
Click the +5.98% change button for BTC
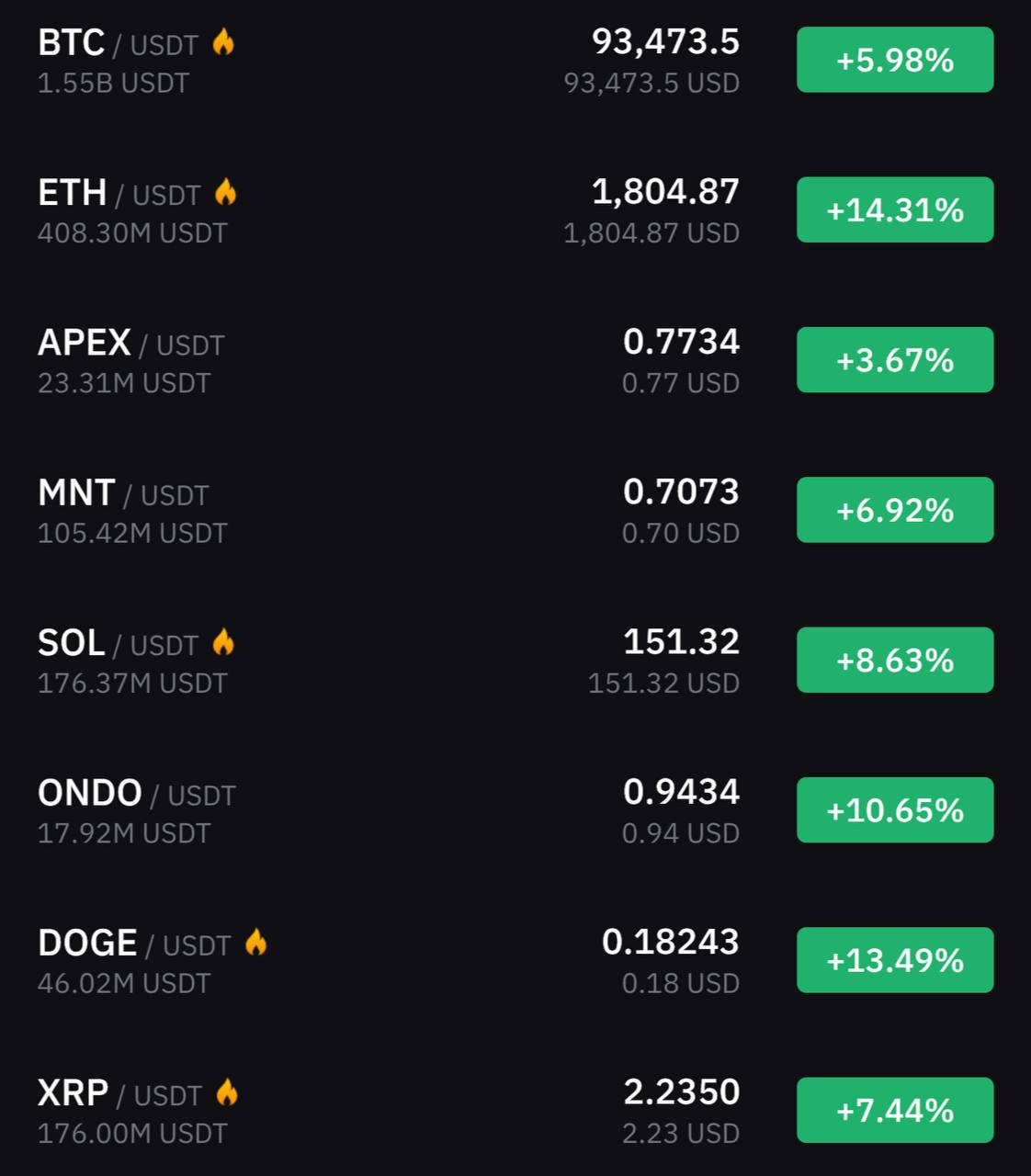point(895,60)
